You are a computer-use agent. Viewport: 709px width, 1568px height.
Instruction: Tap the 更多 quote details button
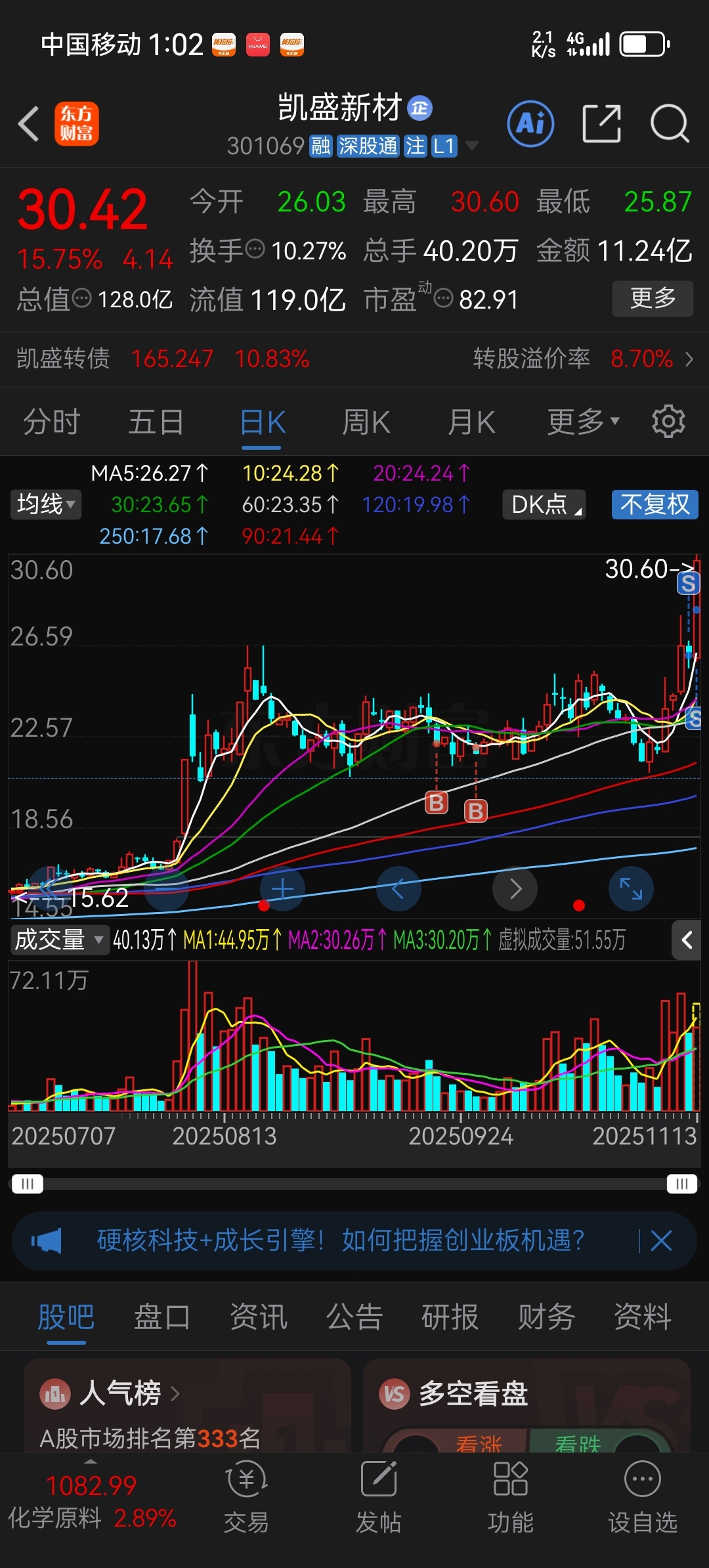click(x=653, y=299)
